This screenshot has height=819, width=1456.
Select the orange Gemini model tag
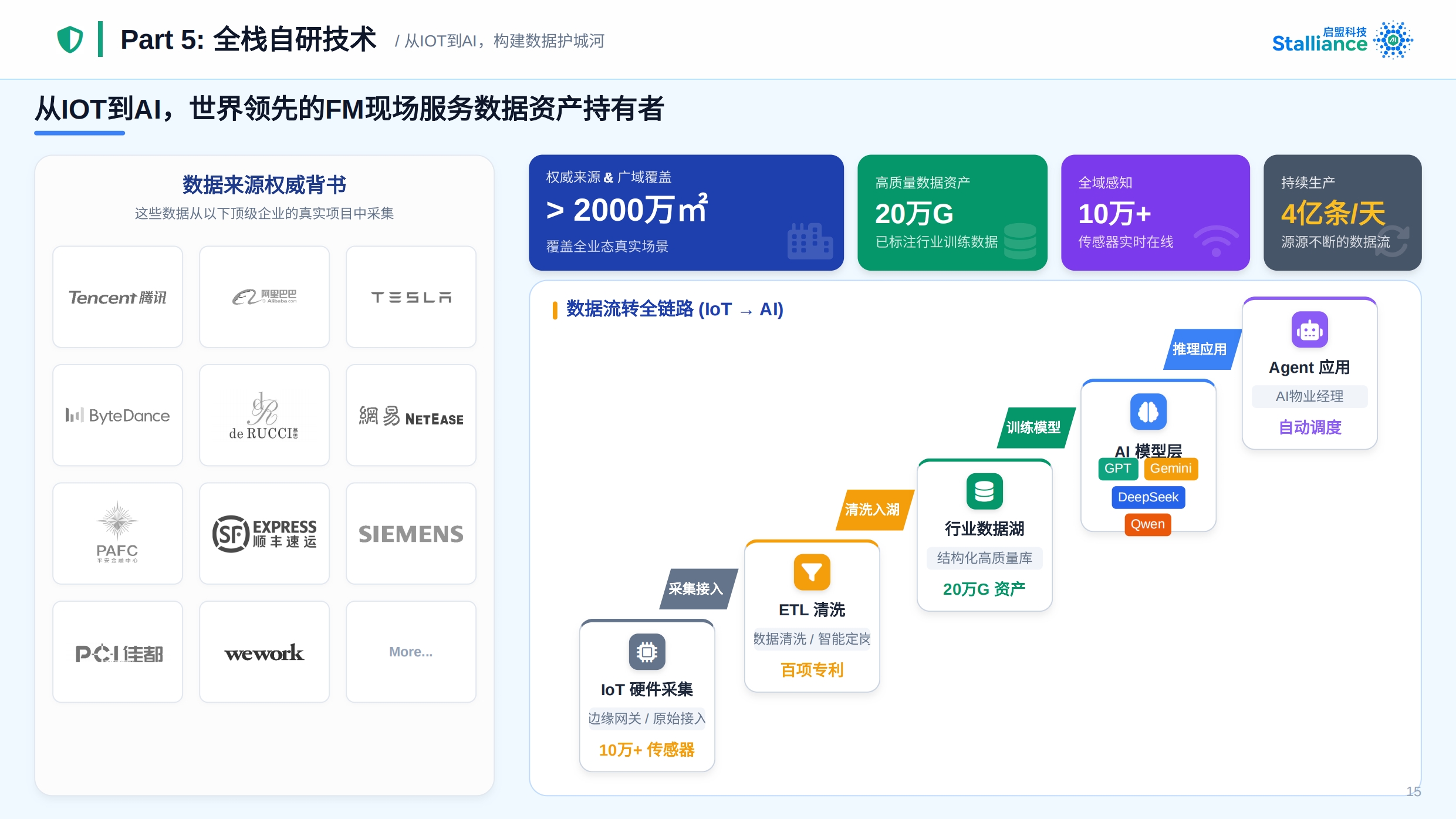point(1170,469)
